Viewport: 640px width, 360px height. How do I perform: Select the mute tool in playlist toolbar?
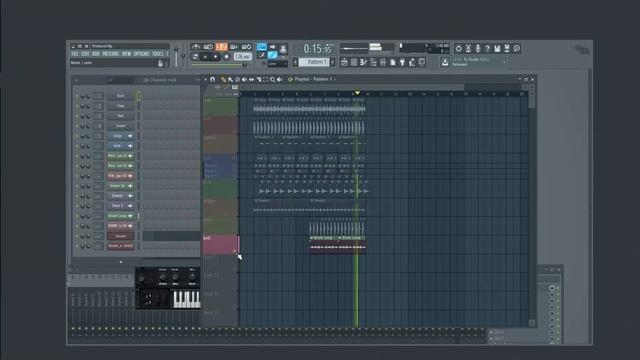[244, 80]
